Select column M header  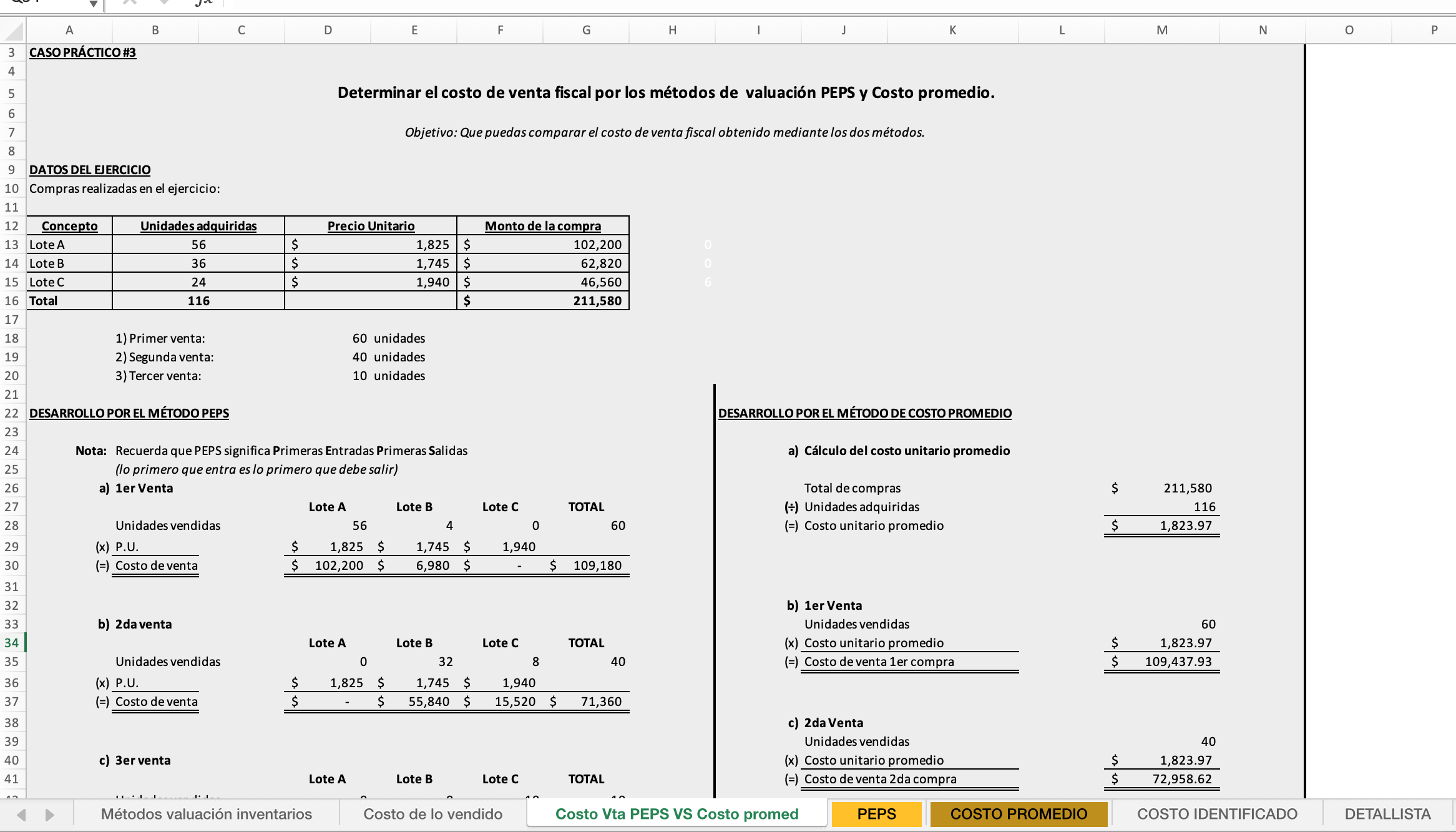(1161, 30)
